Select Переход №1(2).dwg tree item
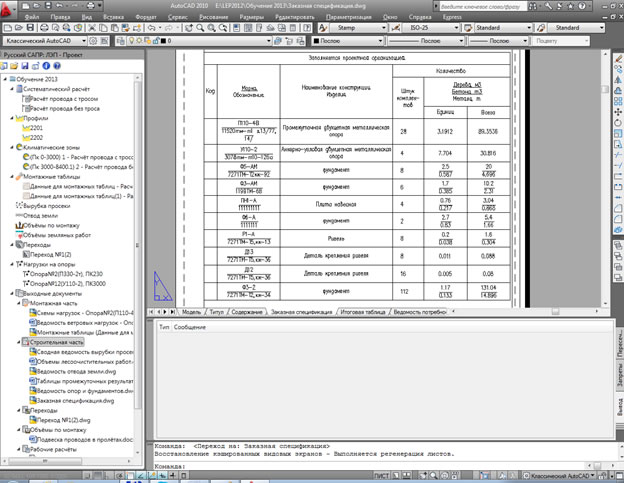The image size is (624, 483). pos(63,420)
